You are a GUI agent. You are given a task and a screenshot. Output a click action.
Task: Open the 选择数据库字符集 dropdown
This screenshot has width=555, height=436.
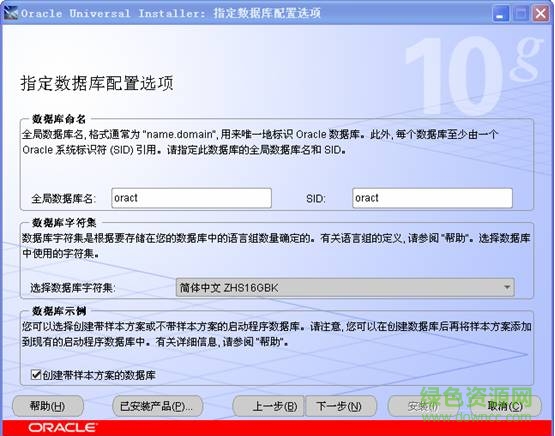tap(345, 287)
